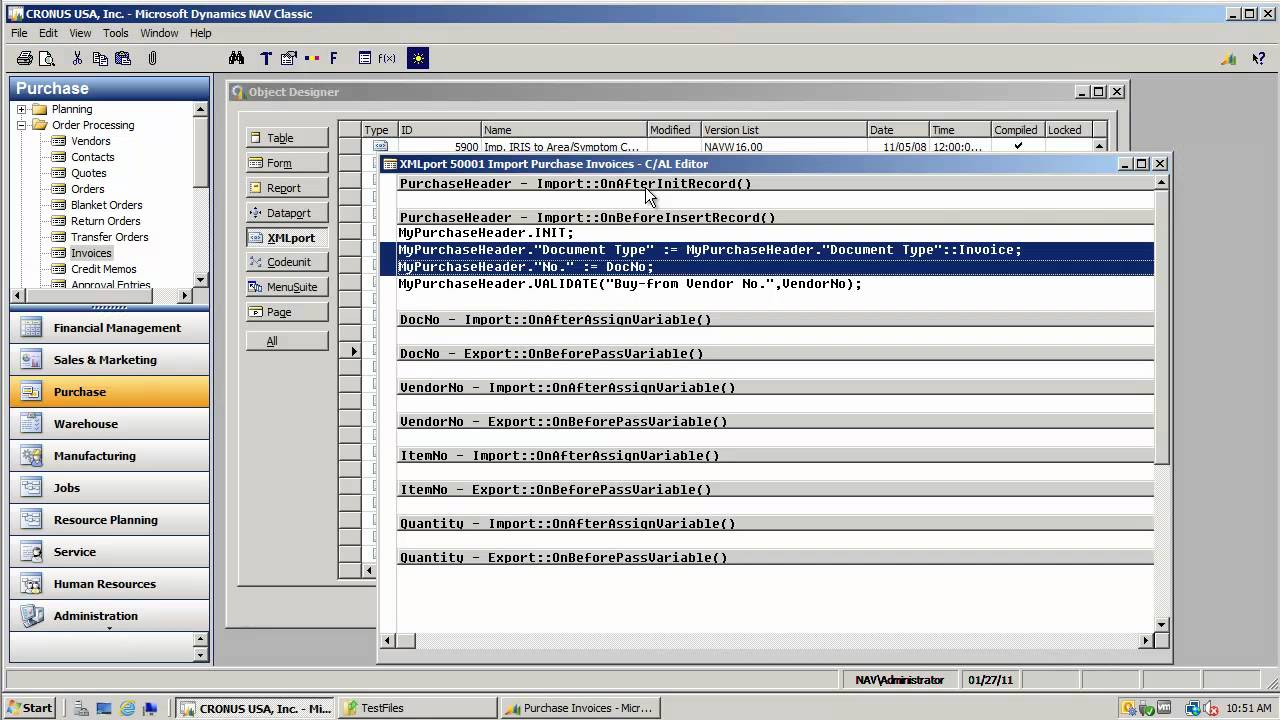Select the highlighted Invoices tree item

[91, 253]
